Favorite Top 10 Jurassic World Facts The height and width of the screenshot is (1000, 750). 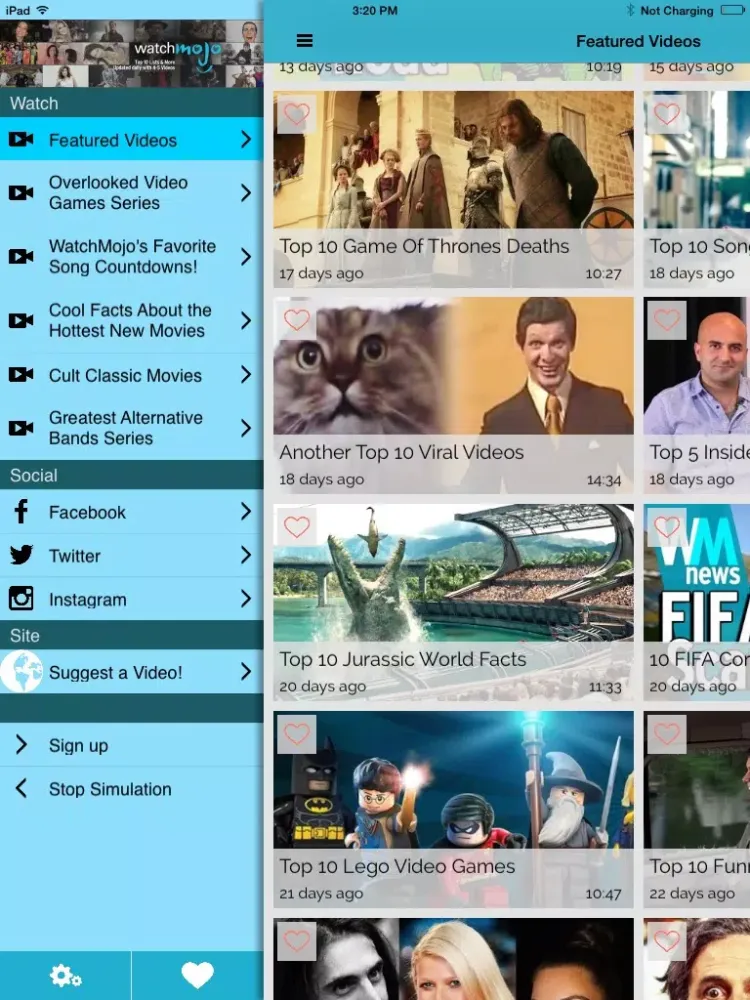297,527
